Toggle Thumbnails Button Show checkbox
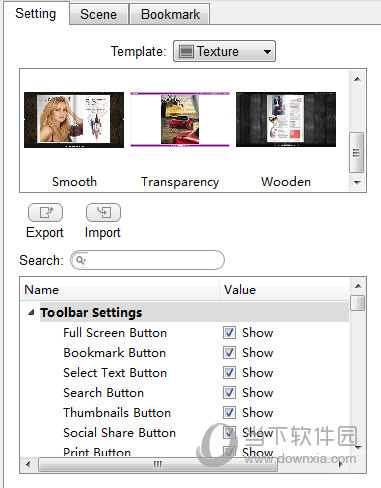 [229, 413]
